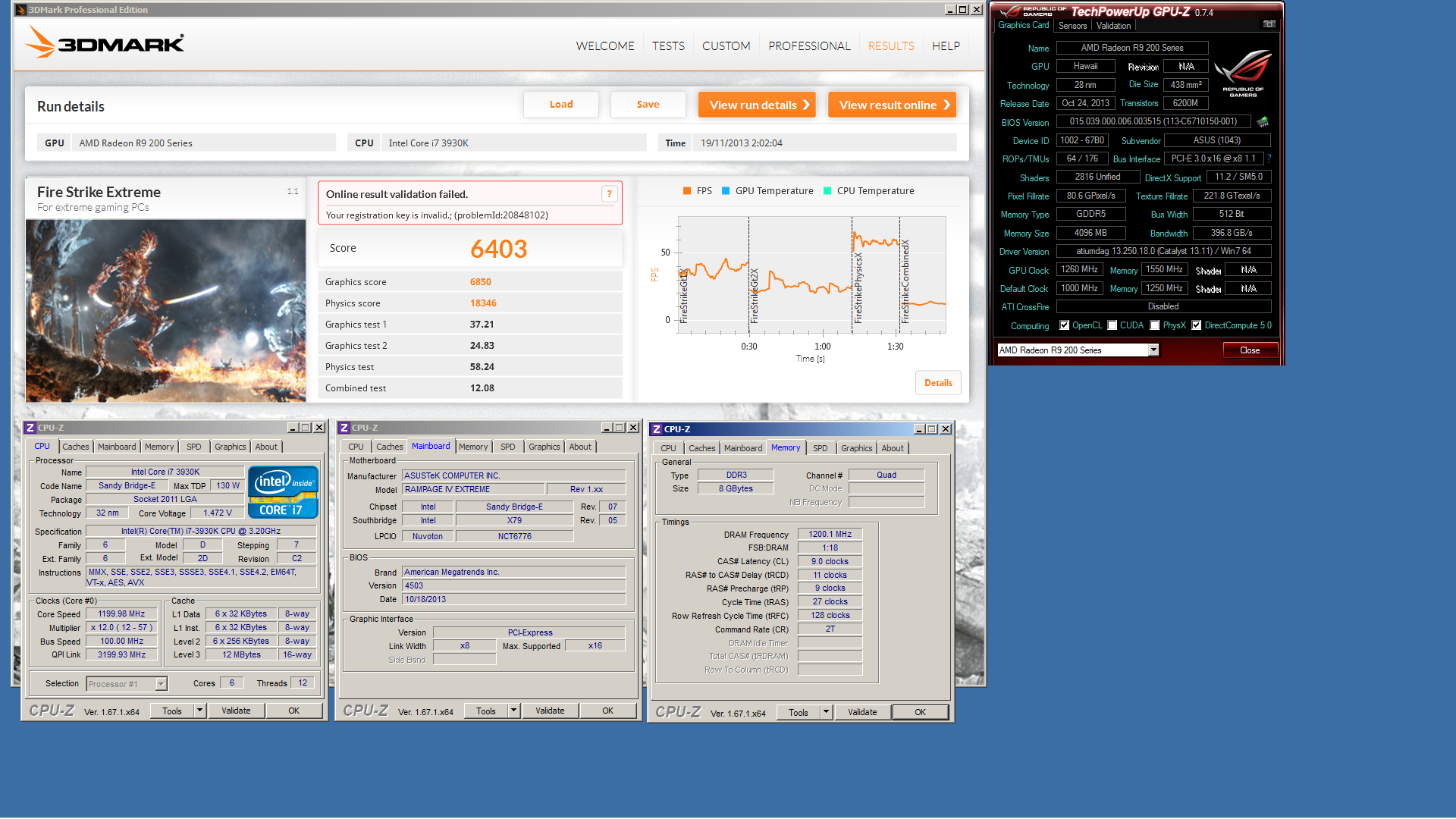Image resolution: width=1456 pixels, height=819 pixels.
Task: Click the Physics score value 18346
Action: click(x=483, y=303)
